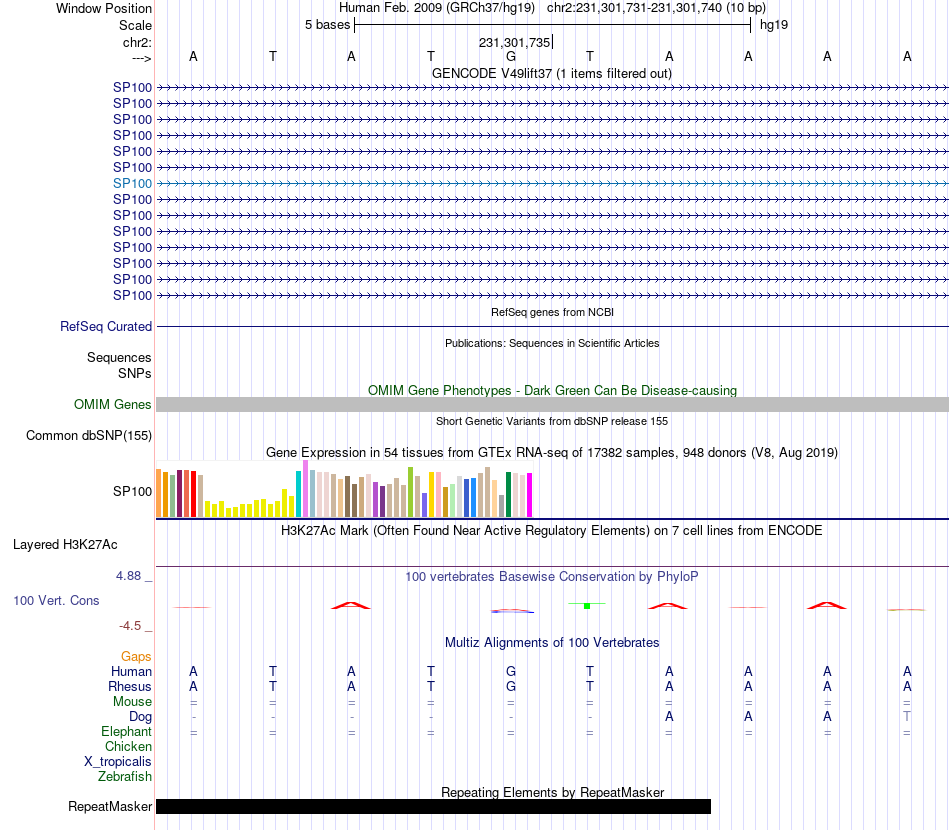950x830 pixels.
Task: Open the GENCODE V49lift37 track title
Action: (551, 73)
